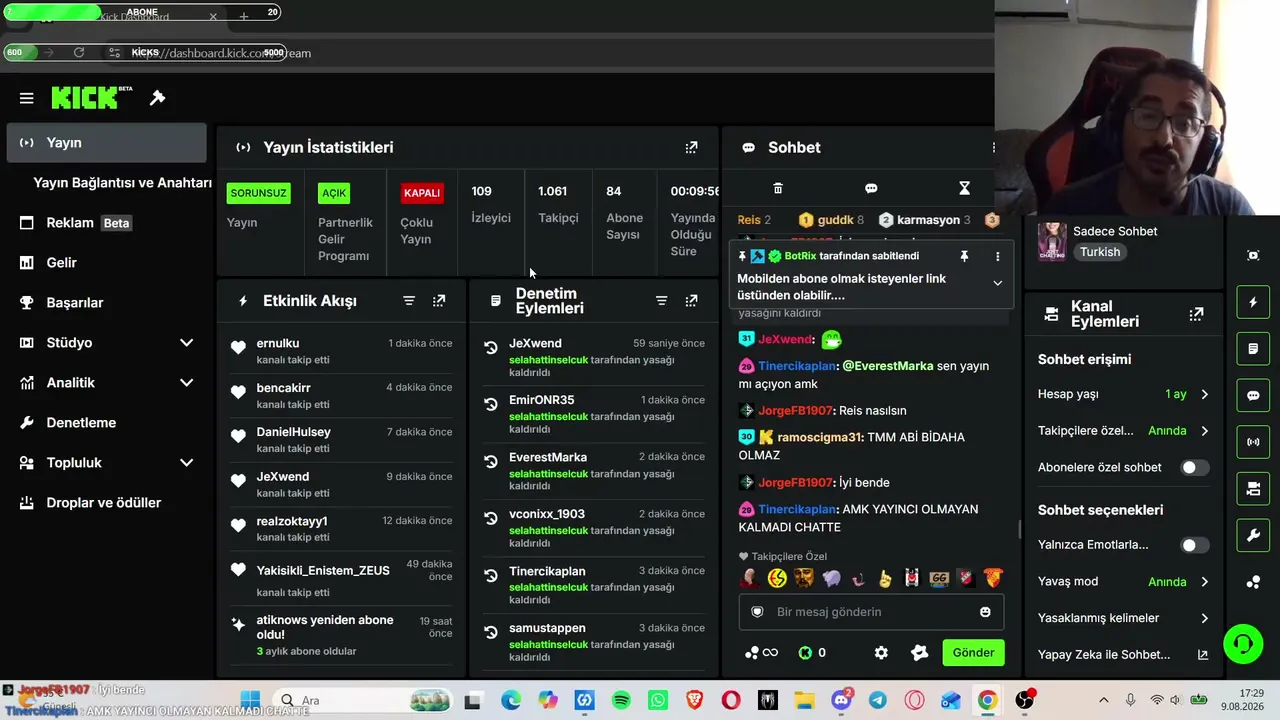Click the Turkish language tag

1100,252
